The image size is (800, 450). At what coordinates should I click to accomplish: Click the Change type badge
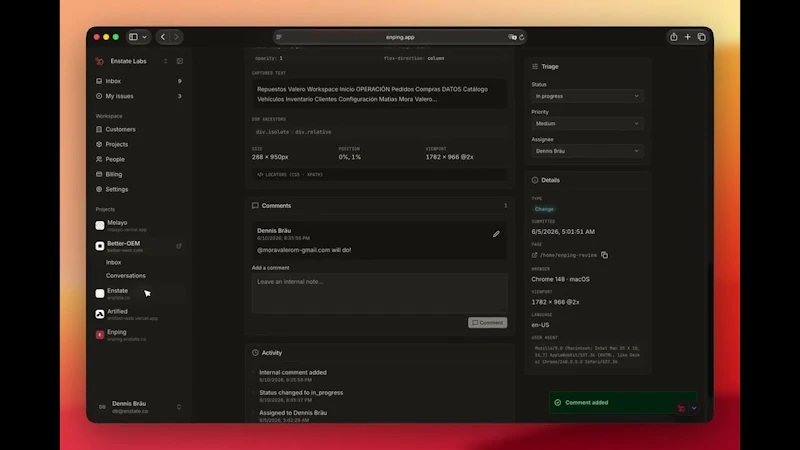(x=544, y=209)
